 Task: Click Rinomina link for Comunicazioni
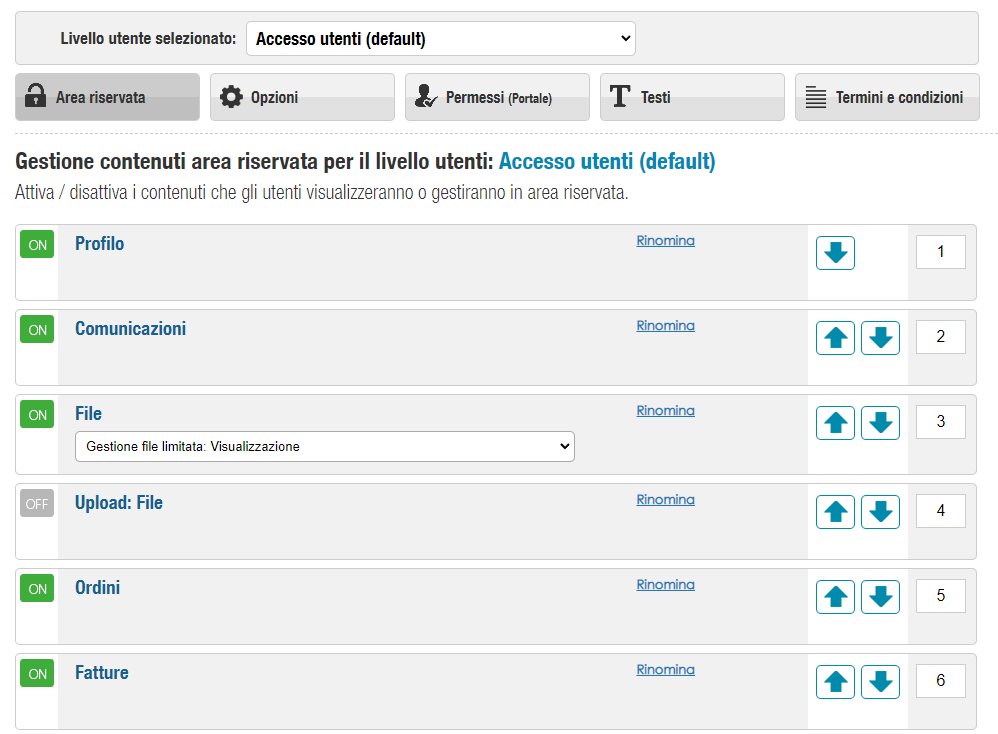coord(665,326)
